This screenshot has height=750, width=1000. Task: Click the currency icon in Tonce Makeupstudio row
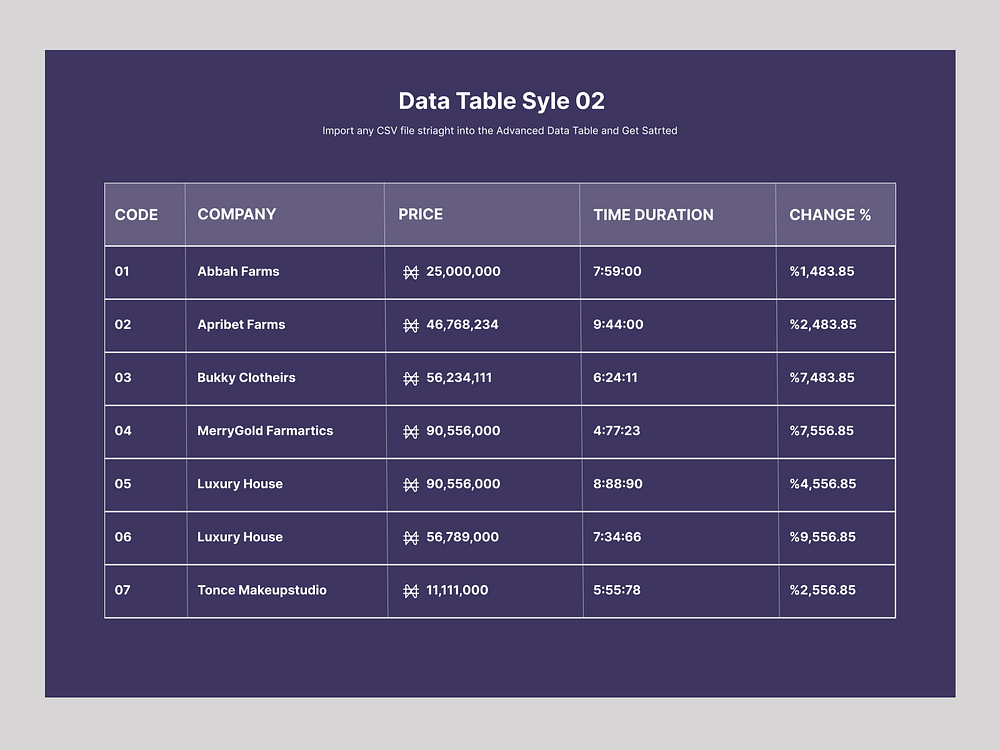pyautogui.click(x=410, y=590)
